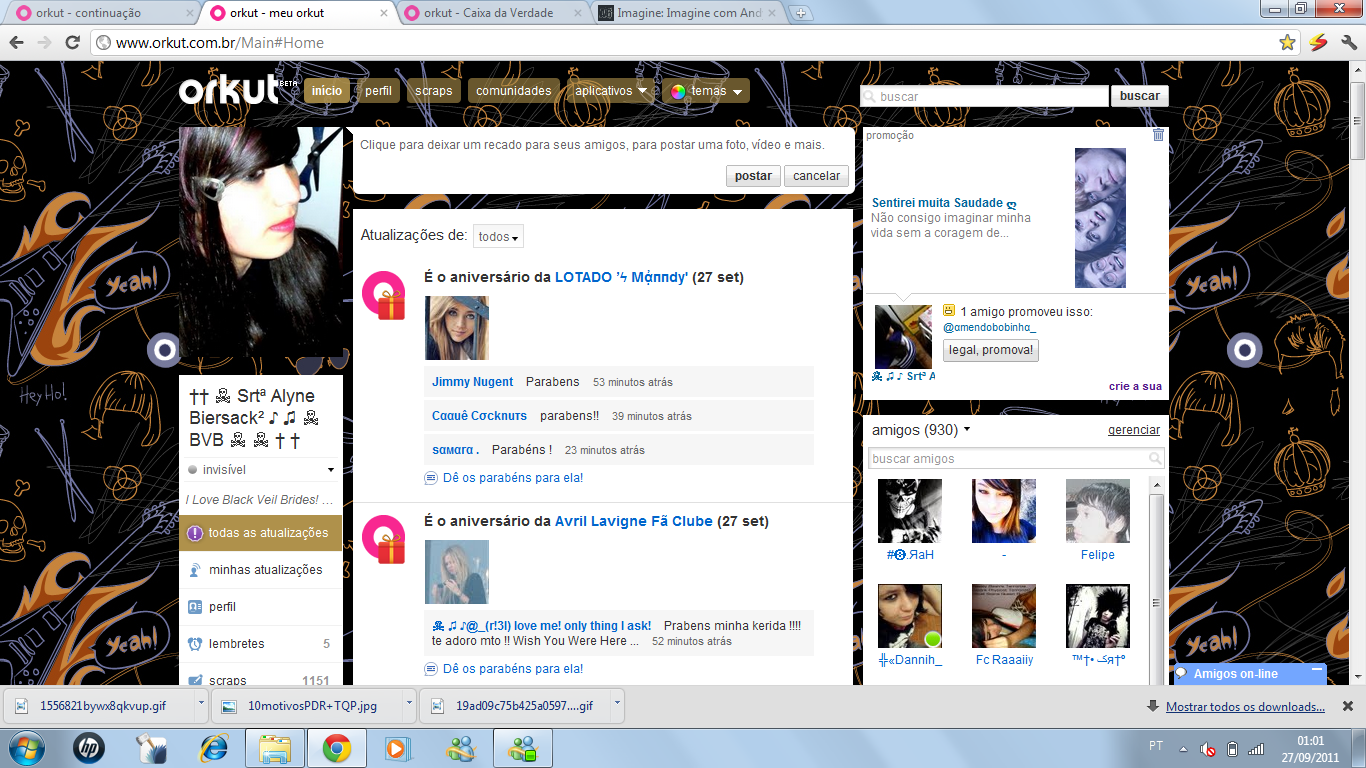
Task: Open scraps in top navigation
Action: 434,91
